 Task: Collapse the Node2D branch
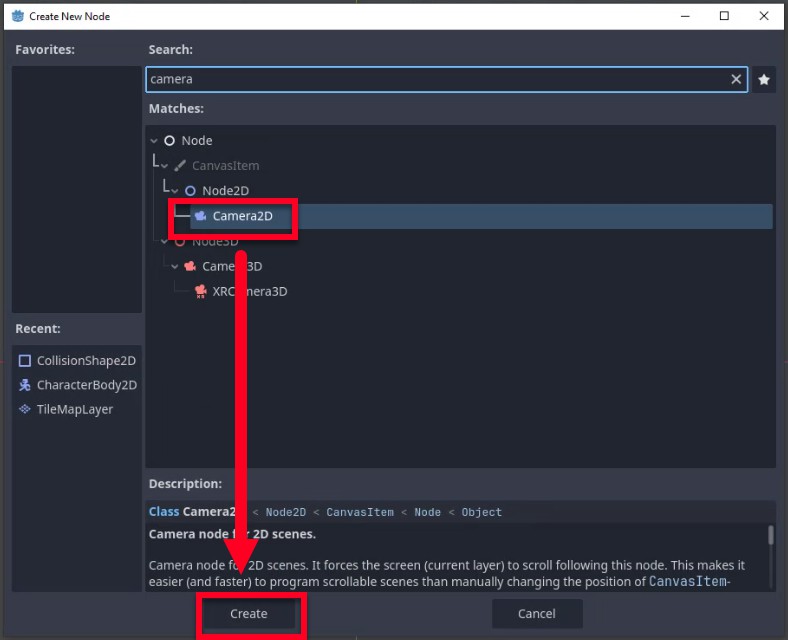coord(174,191)
